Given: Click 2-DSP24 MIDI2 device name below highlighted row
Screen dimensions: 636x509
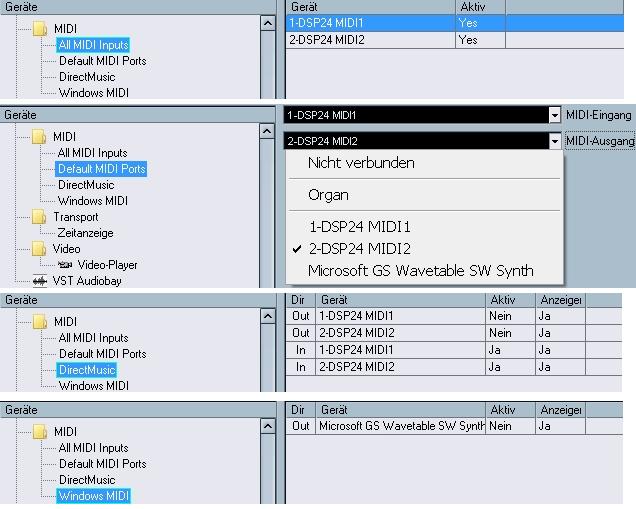Looking at the screenshot, I should click(327, 40).
